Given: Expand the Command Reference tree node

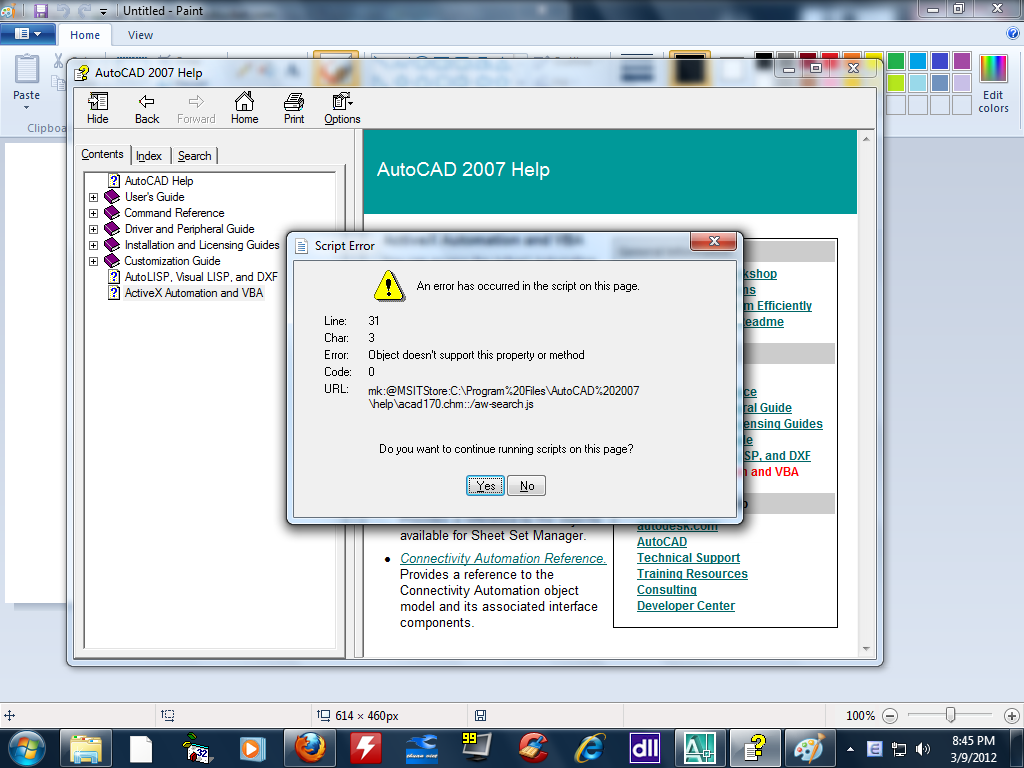Looking at the screenshot, I should (x=93, y=213).
